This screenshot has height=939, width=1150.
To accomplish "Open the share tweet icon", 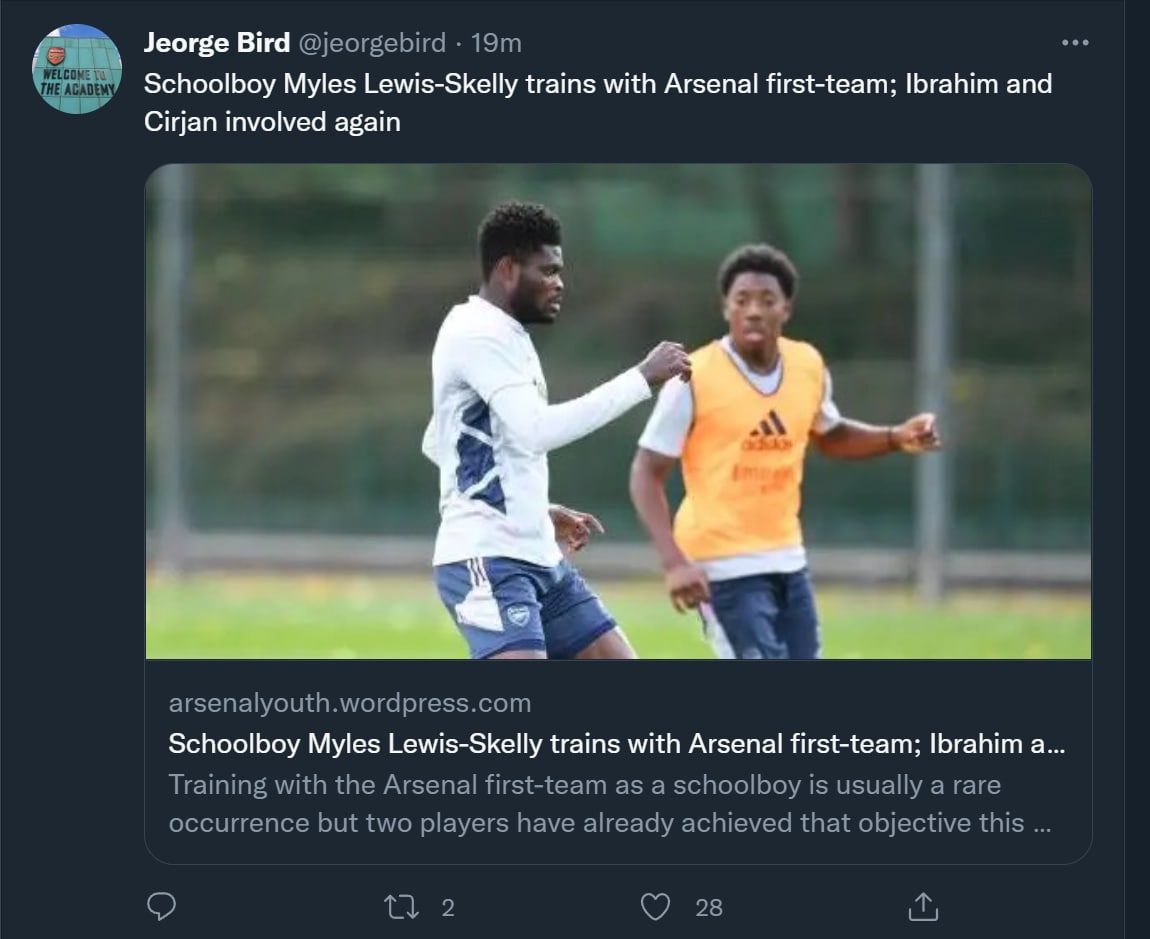I will click(922, 907).
